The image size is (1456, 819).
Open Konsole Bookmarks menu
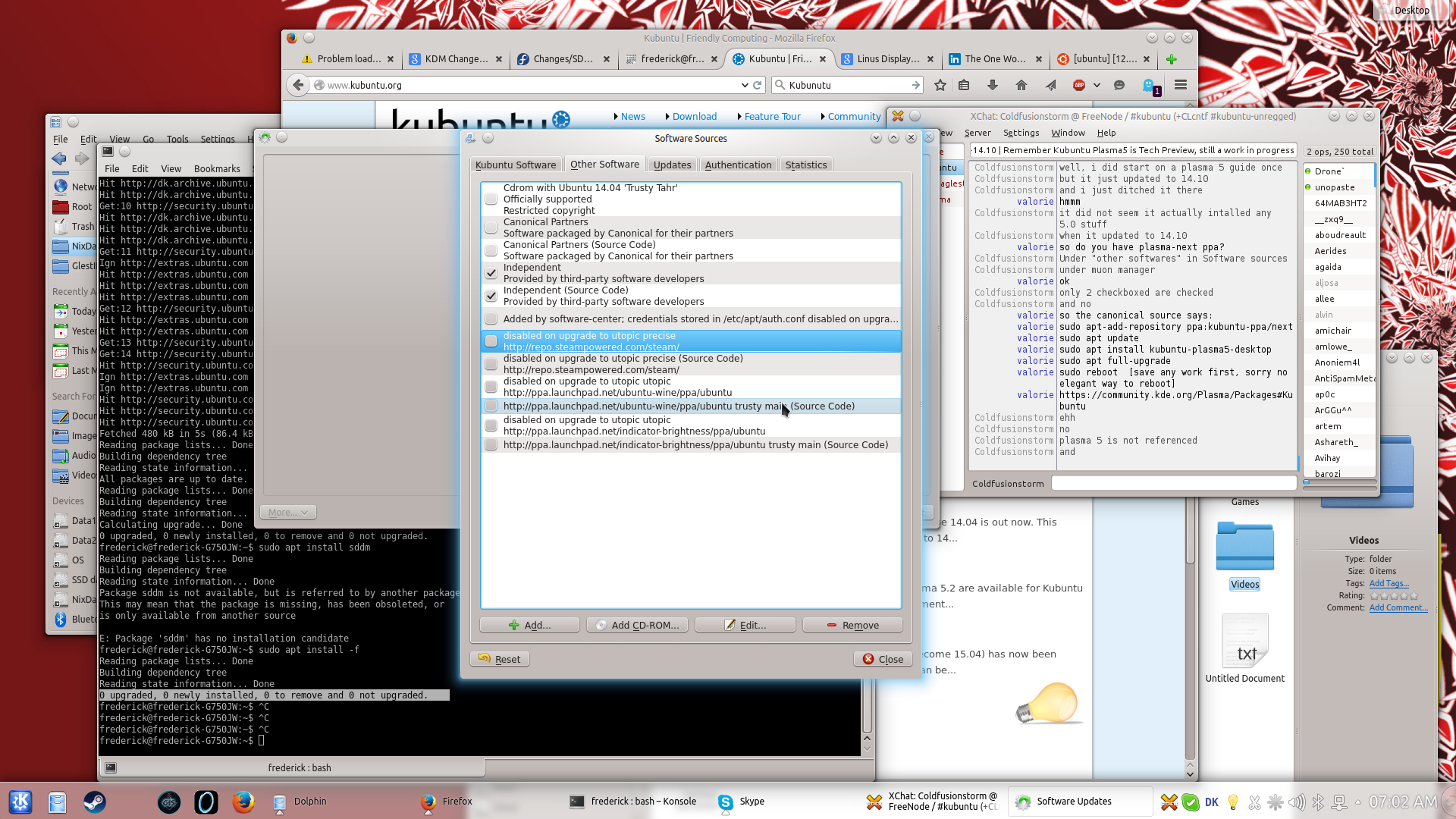click(217, 168)
